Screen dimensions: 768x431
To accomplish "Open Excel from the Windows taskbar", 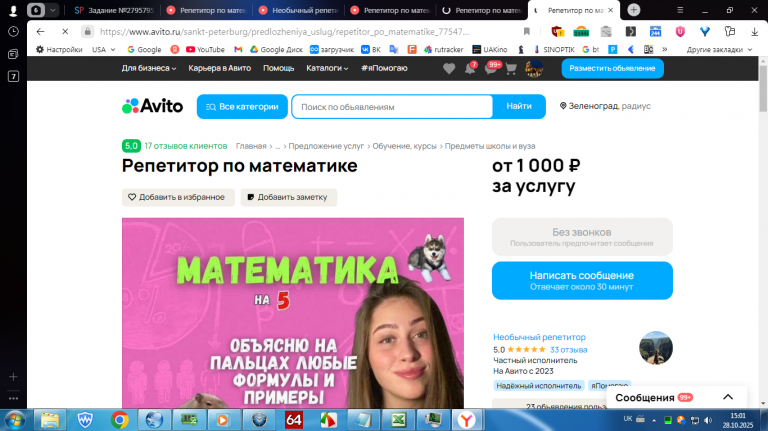I will click(x=398, y=420).
